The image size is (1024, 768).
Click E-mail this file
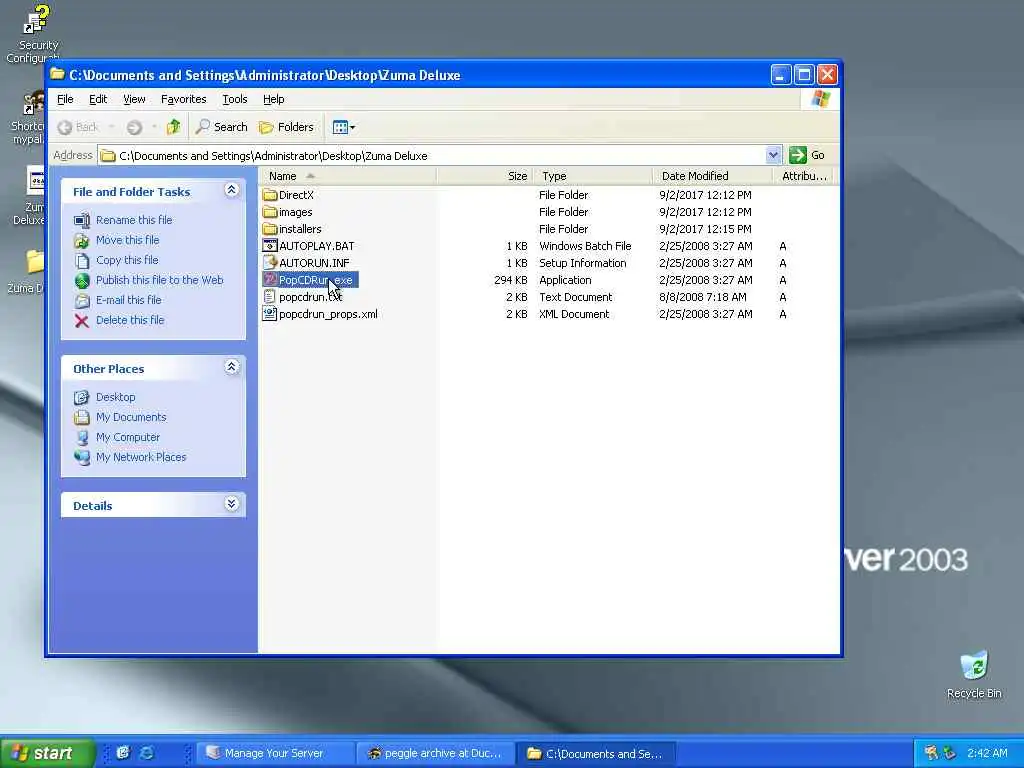pyautogui.click(x=129, y=300)
